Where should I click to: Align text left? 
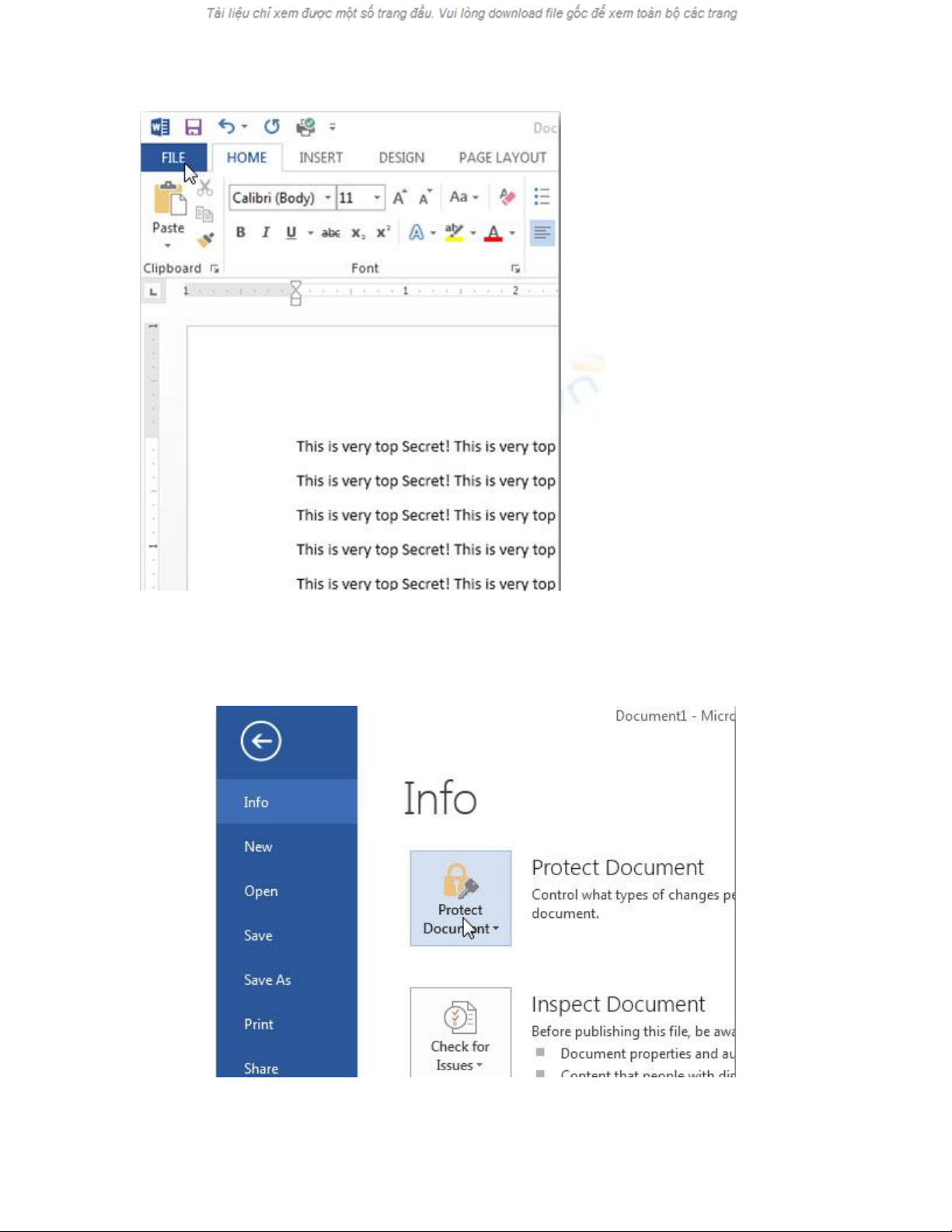pyautogui.click(x=542, y=232)
